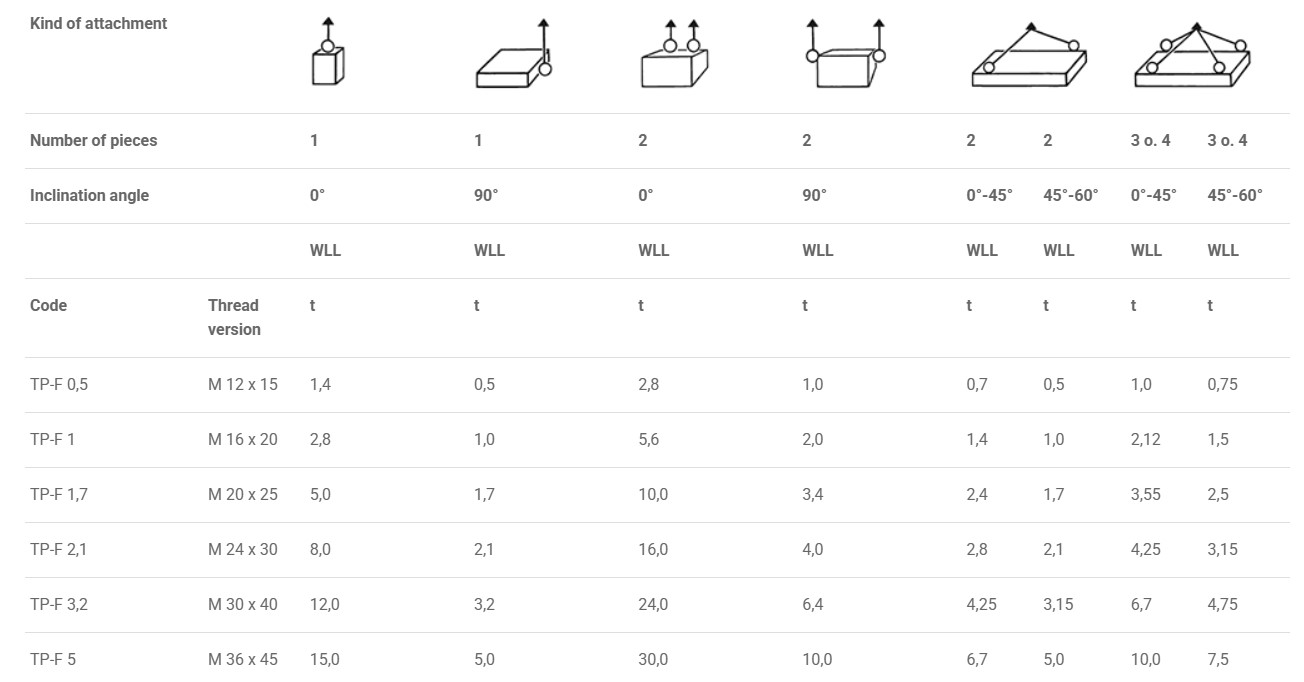
Task: Click the M 16 x 20 thread cell
Action: [243, 439]
